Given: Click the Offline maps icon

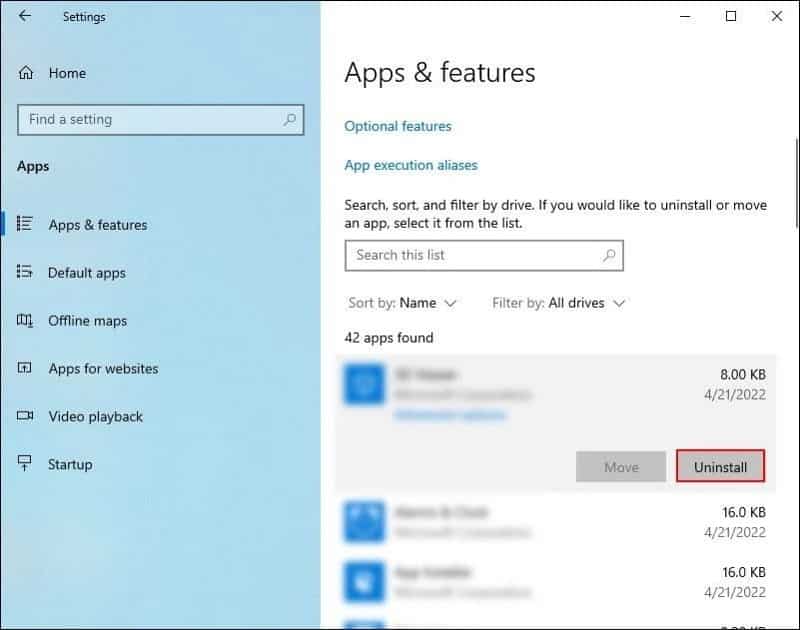Looking at the screenshot, I should 24,320.
